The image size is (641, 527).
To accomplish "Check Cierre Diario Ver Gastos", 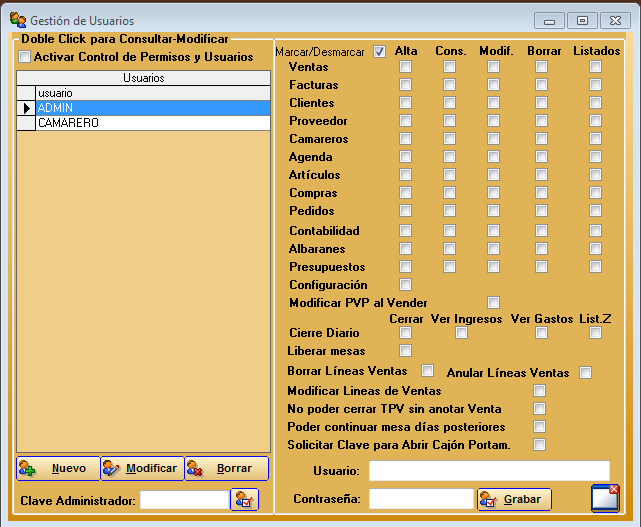I will pyautogui.click(x=541, y=333).
